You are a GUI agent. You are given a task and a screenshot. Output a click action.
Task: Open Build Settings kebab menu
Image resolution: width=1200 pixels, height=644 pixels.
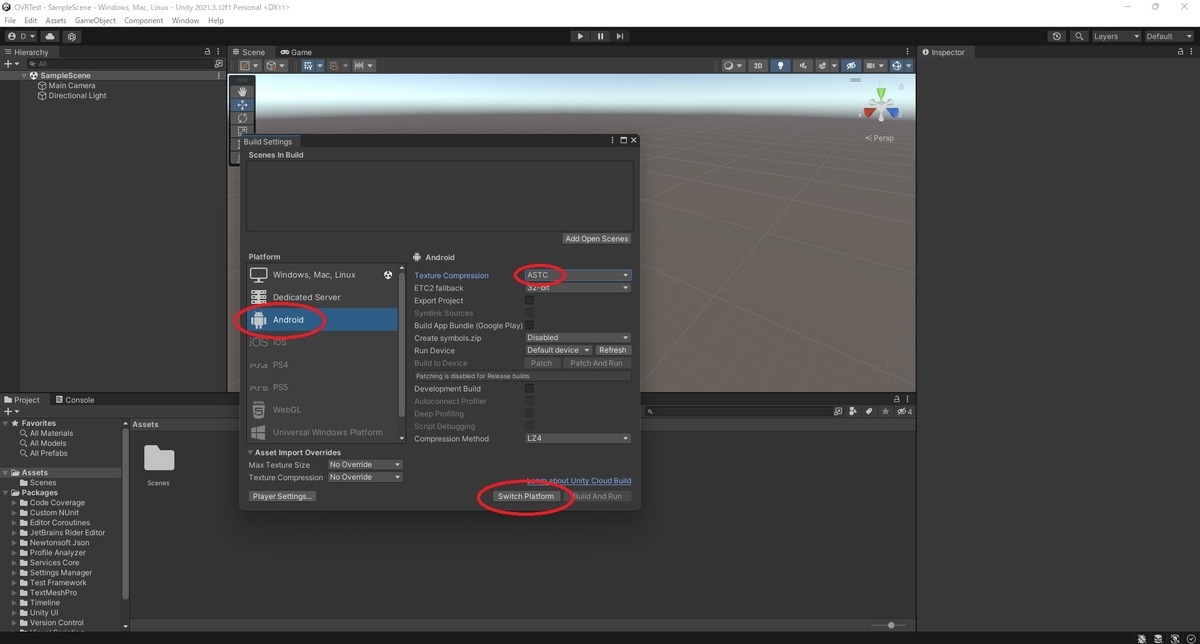coord(613,141)
